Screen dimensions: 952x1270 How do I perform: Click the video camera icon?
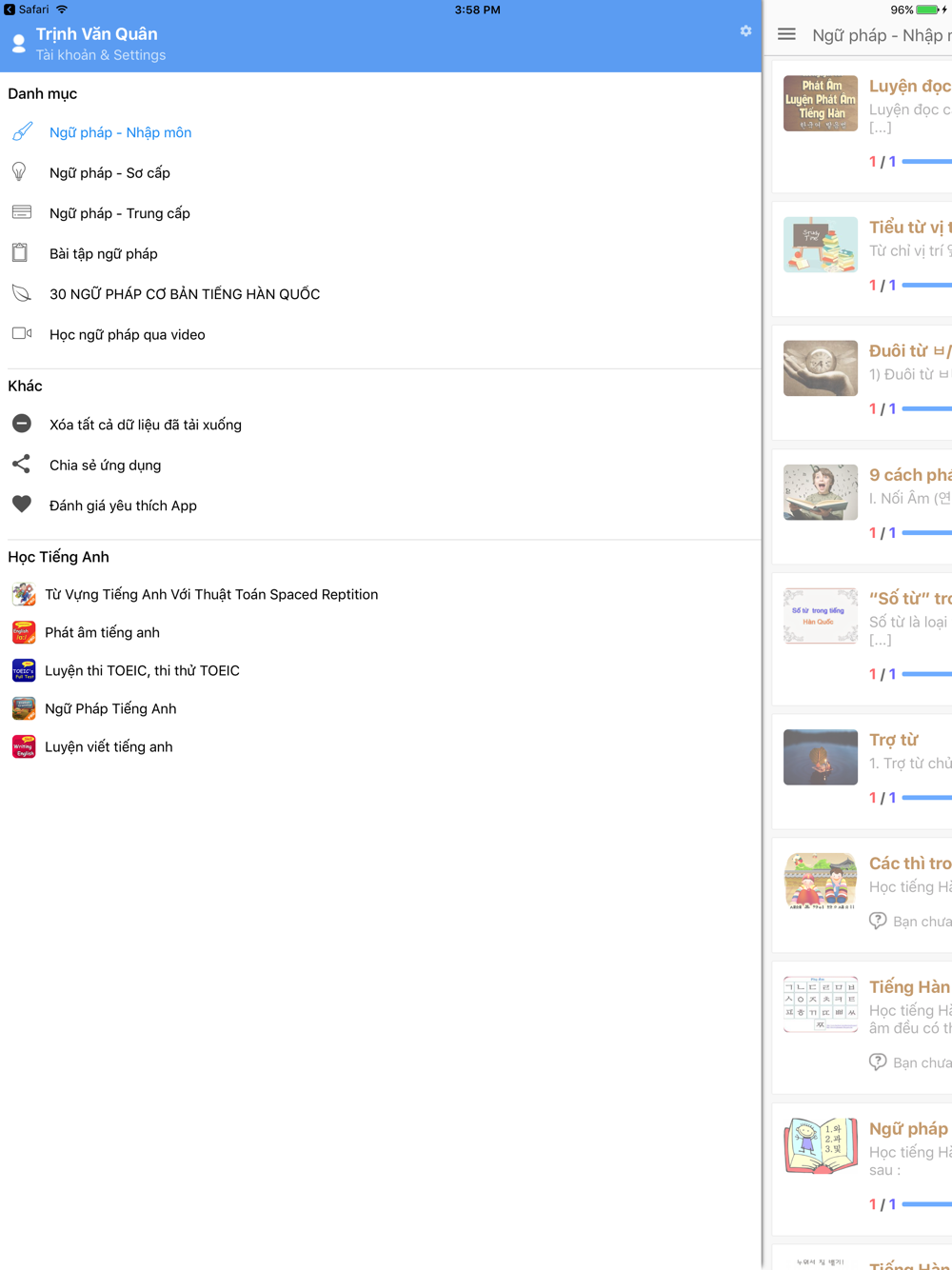22,333
